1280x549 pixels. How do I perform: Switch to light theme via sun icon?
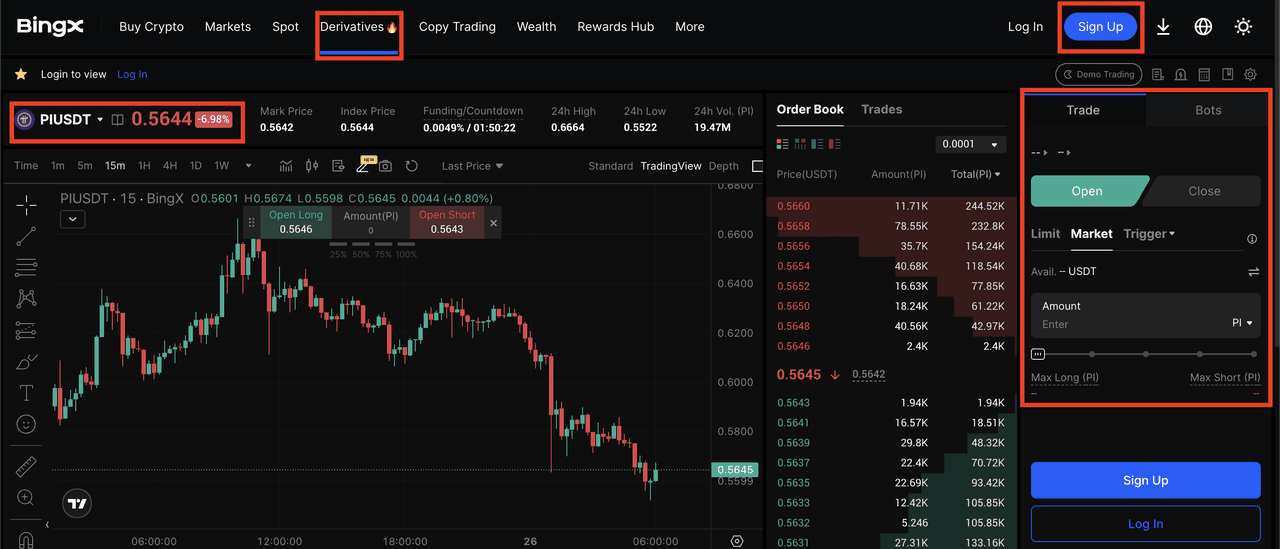click(x=1243, y=27)
